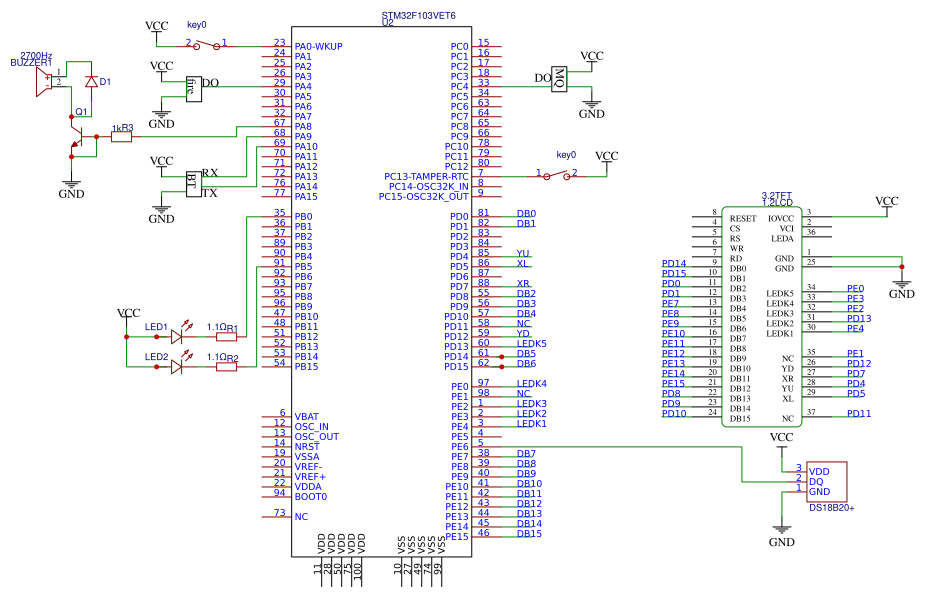Screen dimensions: 925x599
Task: Click the PE0 net label beside LEDK5 on LCD
Action: tap(855, 289)
